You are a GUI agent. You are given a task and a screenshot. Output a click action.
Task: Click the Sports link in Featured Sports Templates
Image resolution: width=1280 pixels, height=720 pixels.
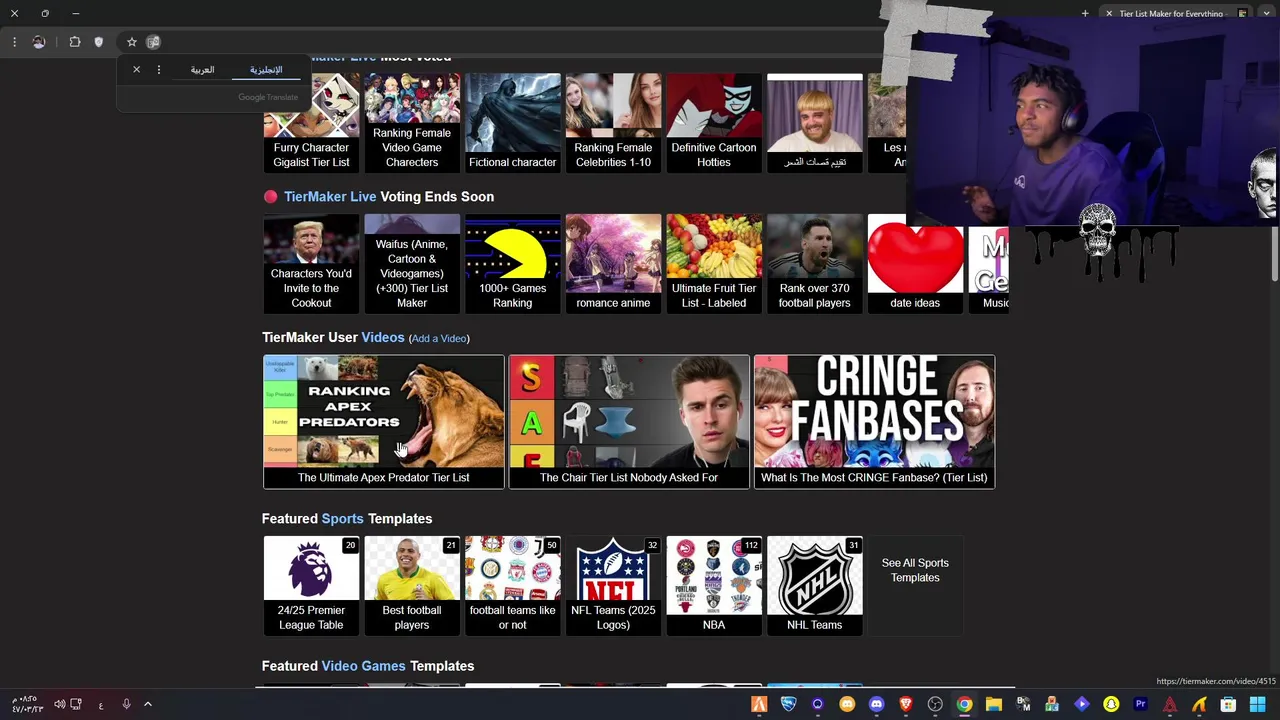342,519
